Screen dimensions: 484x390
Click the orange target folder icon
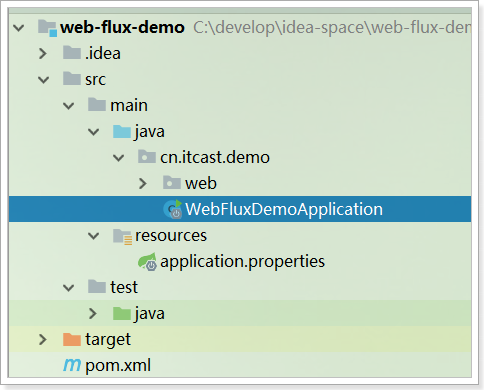tap(72, 339)
